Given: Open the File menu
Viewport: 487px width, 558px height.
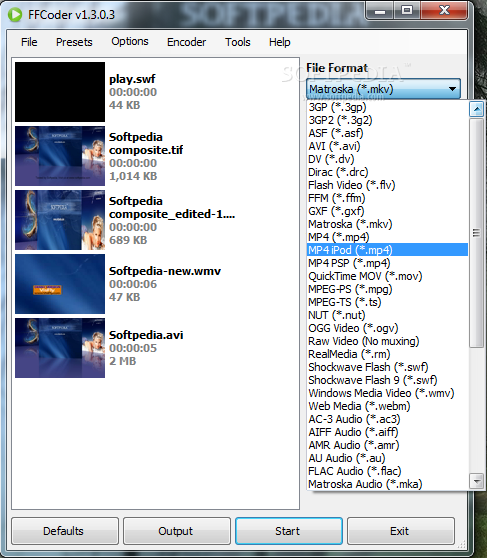Looking at the screenshot, I should pos(29,42).
